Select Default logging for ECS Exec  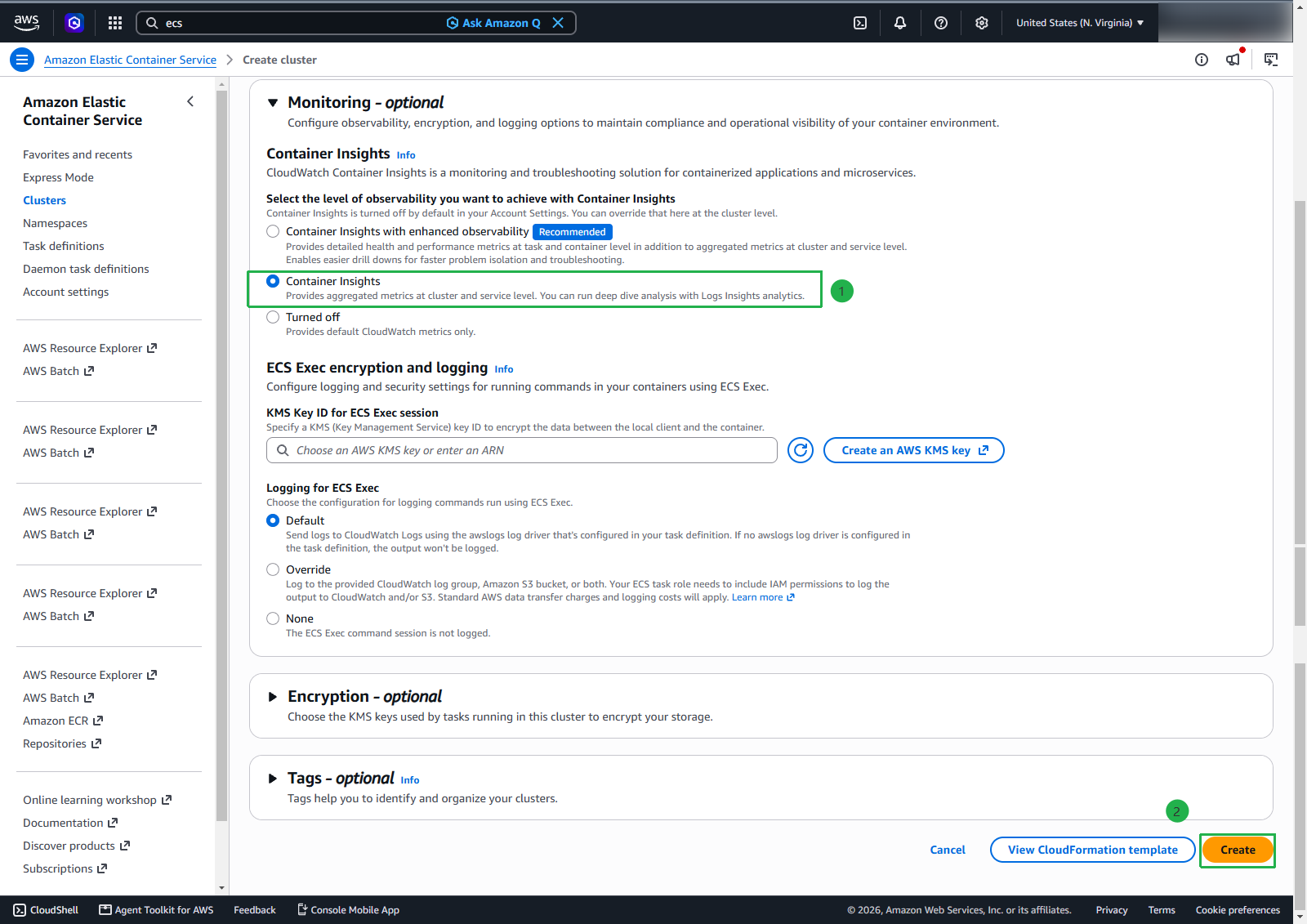pos(273,520)
